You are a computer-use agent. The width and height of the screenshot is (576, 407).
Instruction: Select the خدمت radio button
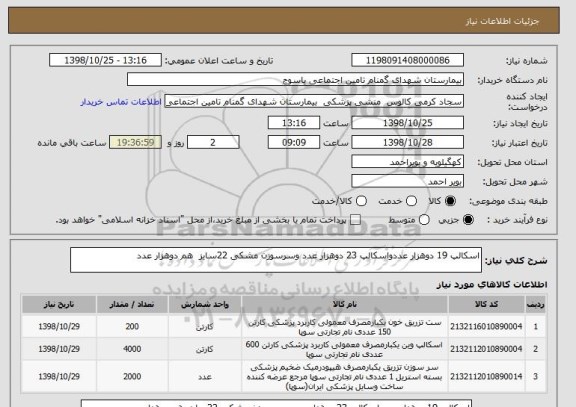pos(411,201)
